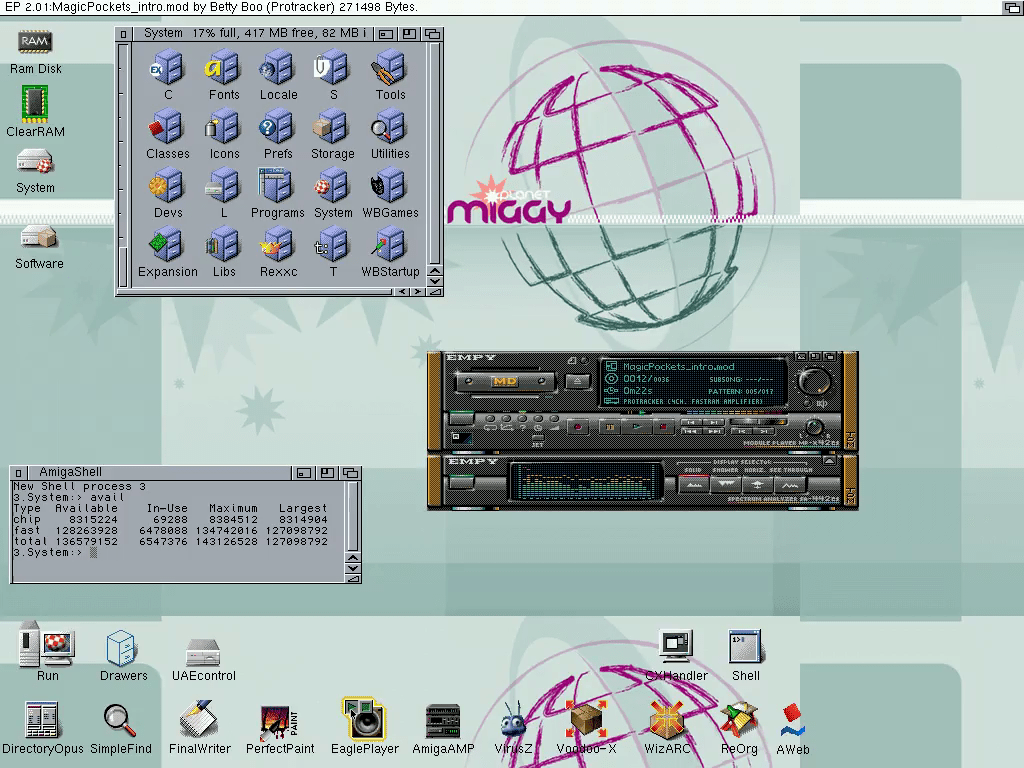Screen dimensions: 1024x768
Task: Click the Workbench screen depth gadget
Action: click(1012, 7)
